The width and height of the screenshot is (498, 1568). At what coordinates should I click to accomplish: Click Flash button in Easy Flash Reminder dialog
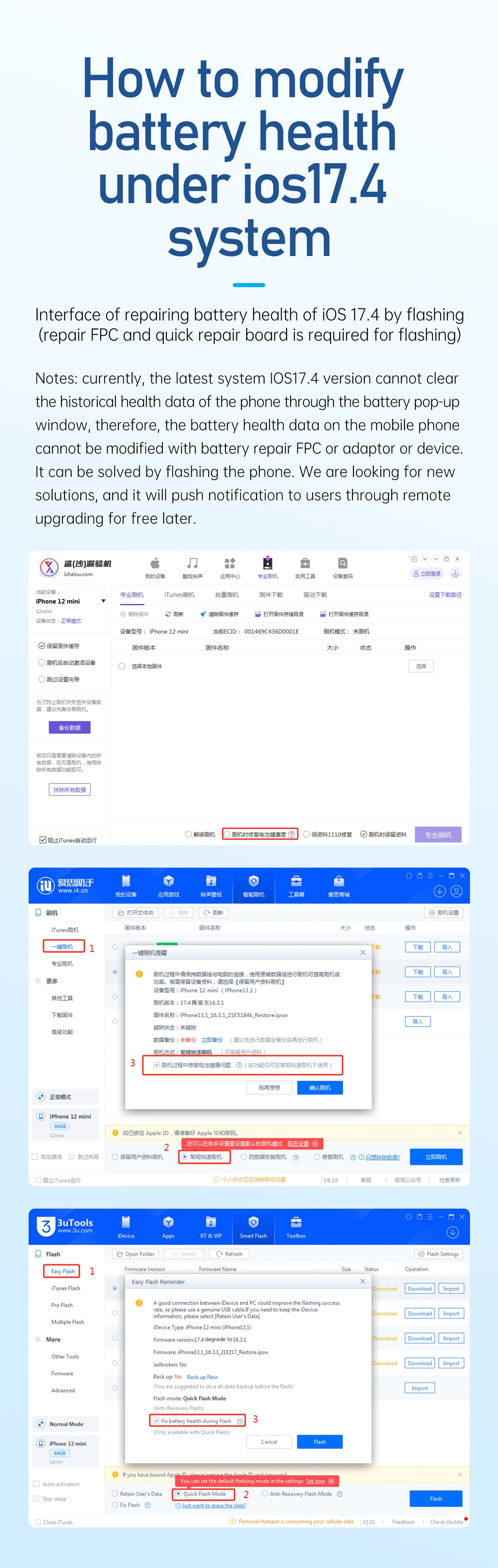coord(320,1441)
